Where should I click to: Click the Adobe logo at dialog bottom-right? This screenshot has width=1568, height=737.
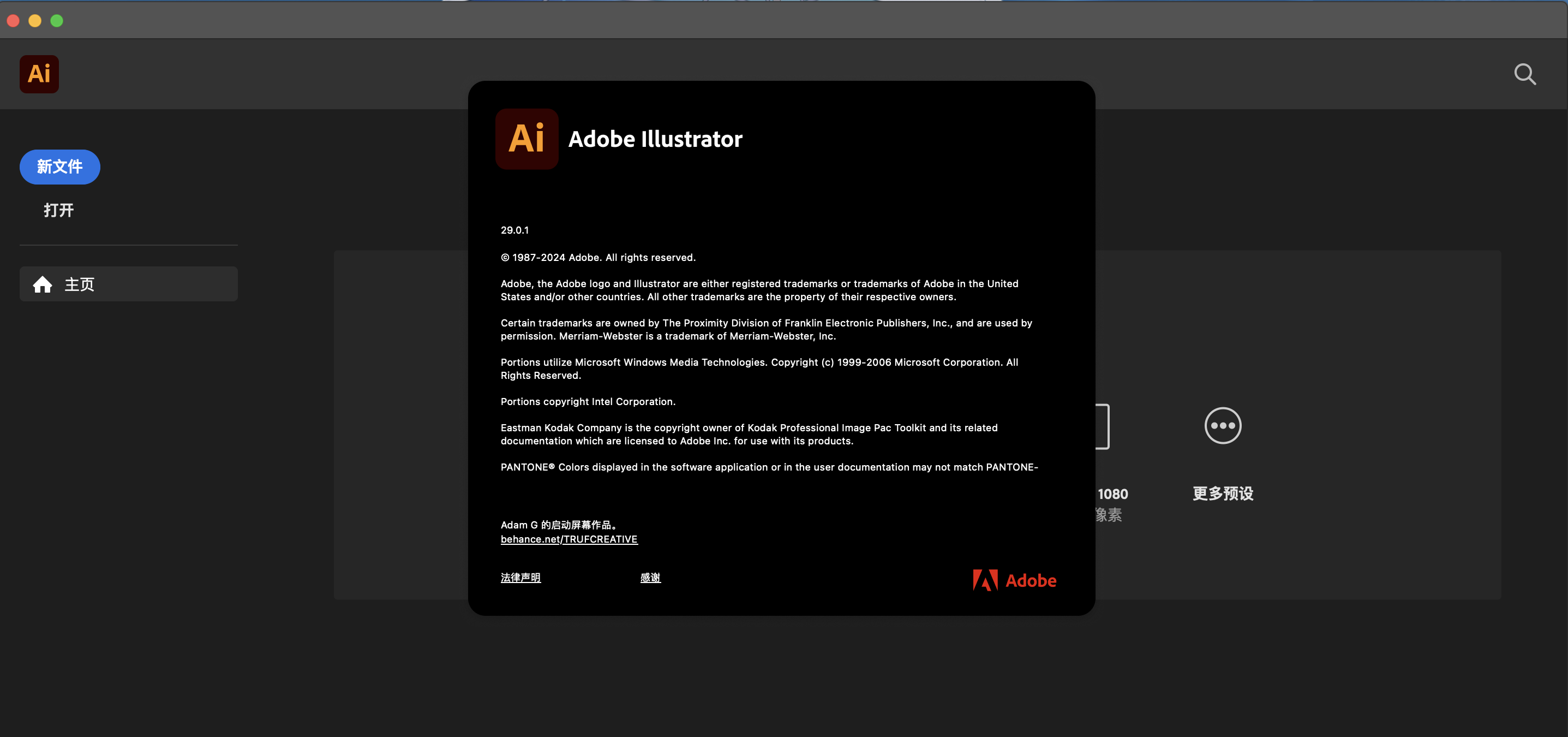1014,580
